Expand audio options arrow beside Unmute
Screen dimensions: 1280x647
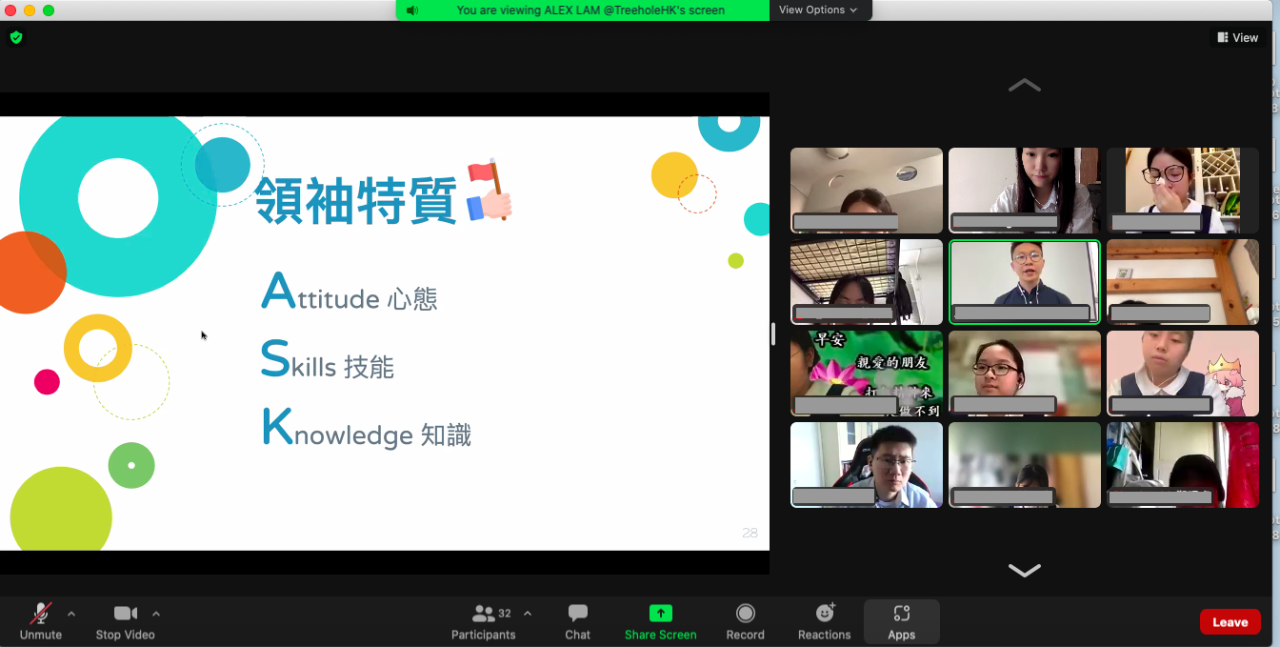coord(71,613)
